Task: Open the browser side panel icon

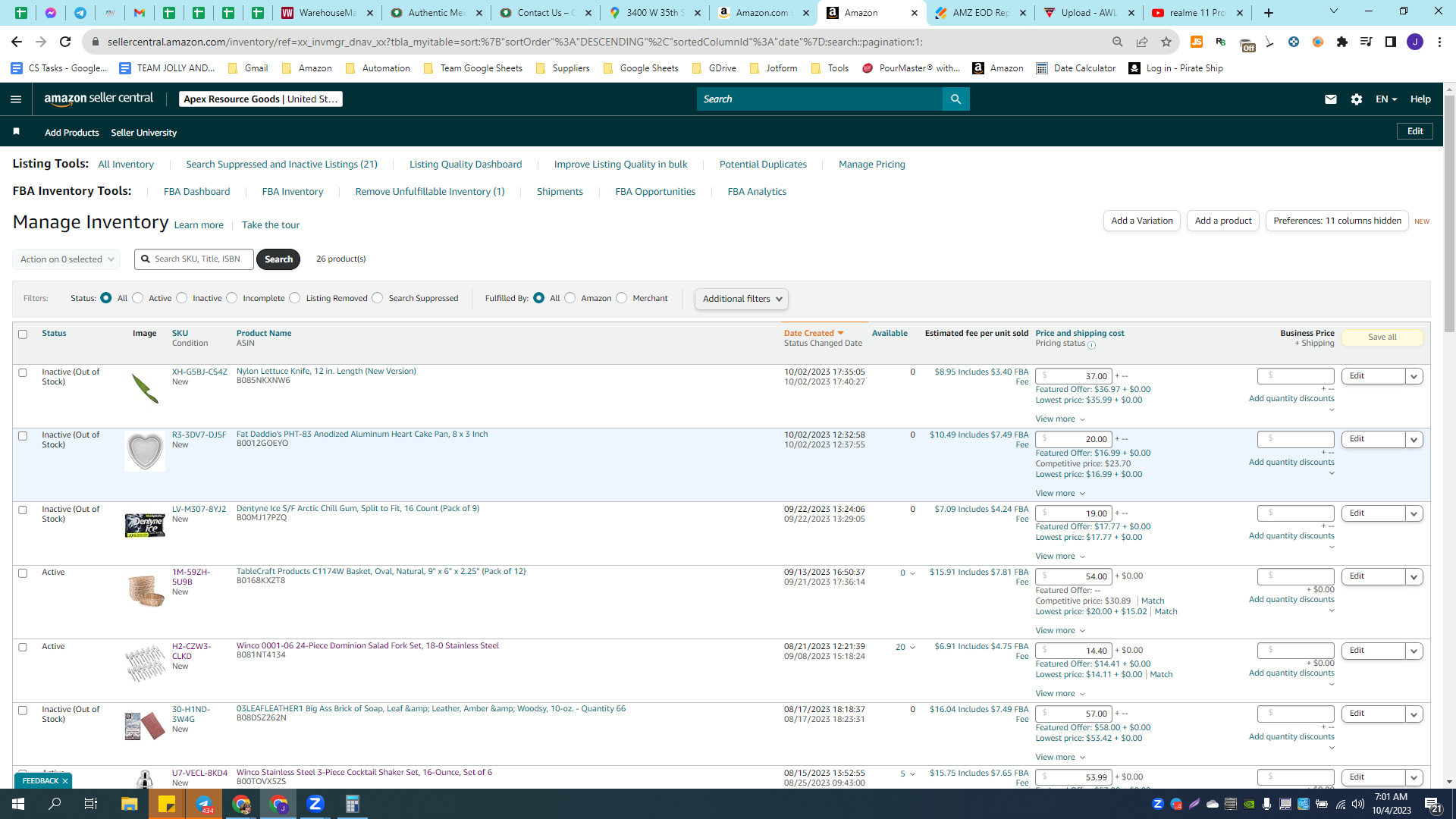Action: coord(1391,42)
